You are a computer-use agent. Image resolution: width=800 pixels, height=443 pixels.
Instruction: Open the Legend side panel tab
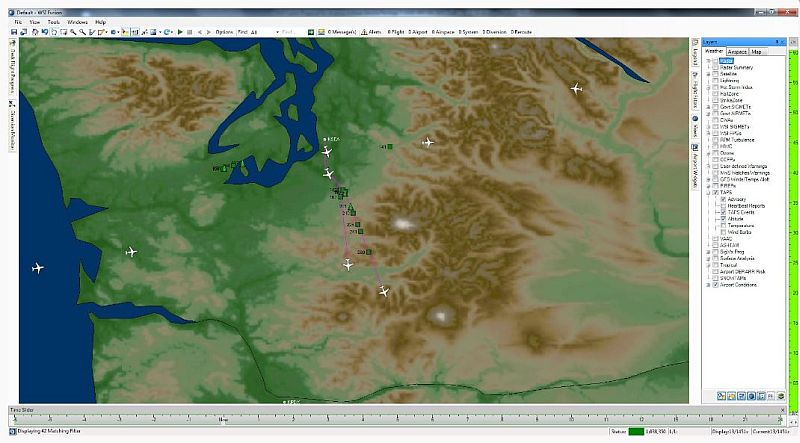[x=695, y=60]
